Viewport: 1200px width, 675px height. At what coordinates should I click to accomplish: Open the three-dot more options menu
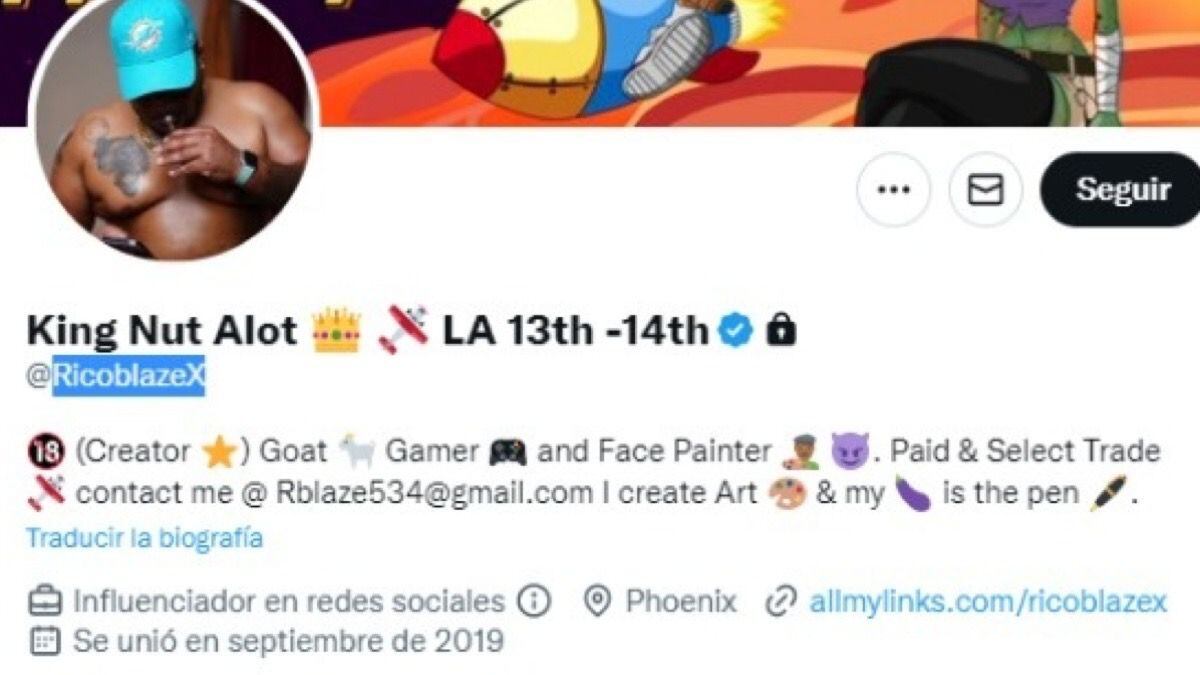(x=893, y=189)
